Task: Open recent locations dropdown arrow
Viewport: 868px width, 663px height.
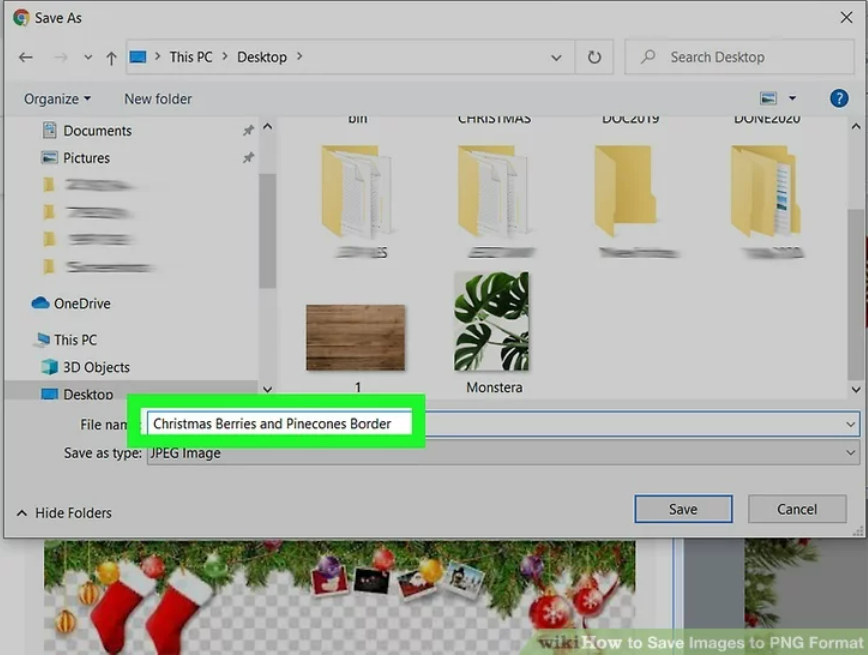Action: (x=88, y=58)
